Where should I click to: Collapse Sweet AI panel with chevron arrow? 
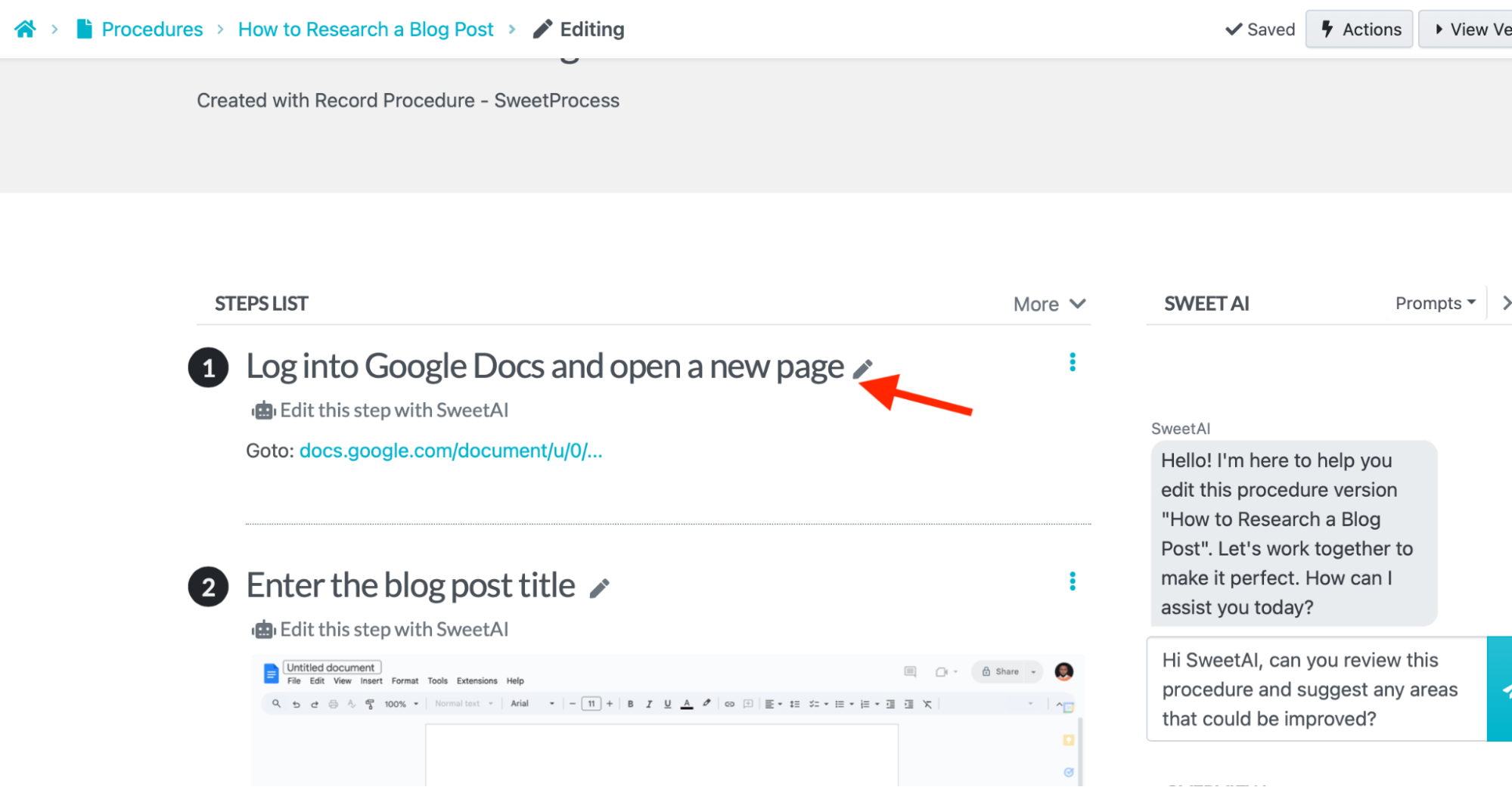[x=1505, y=303]
